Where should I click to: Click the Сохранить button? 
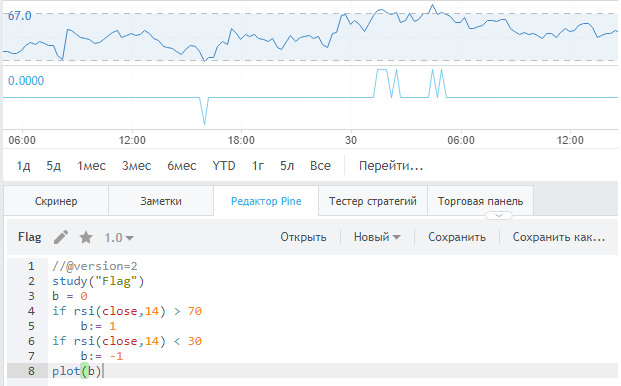click(457, 237)
